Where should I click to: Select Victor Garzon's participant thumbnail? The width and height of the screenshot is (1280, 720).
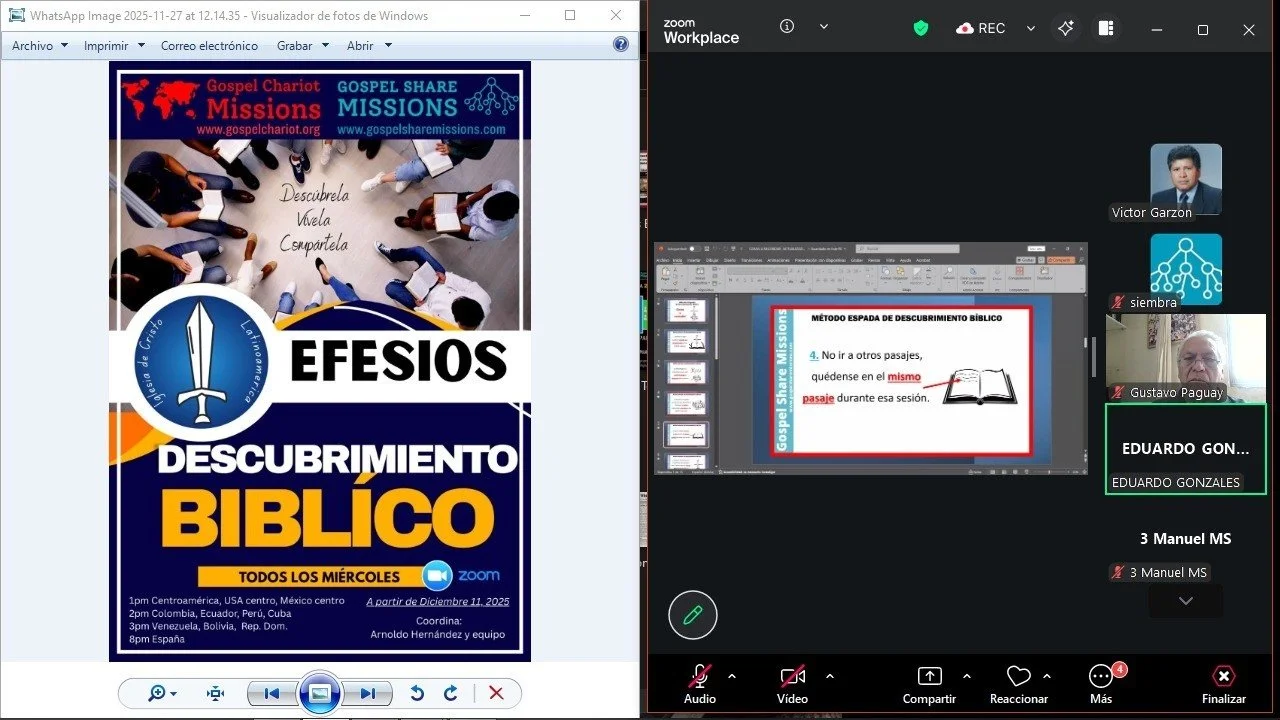(1186, 181)
